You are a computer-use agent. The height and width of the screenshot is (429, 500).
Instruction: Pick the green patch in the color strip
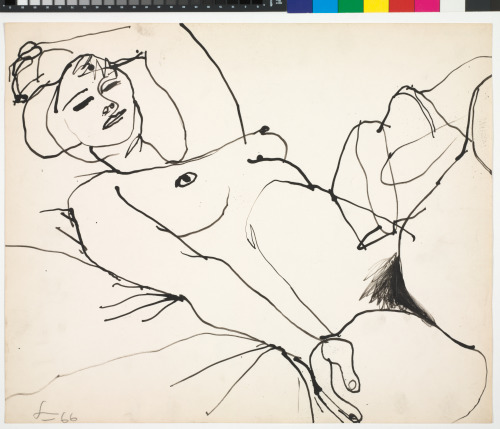tap(351, 6)
